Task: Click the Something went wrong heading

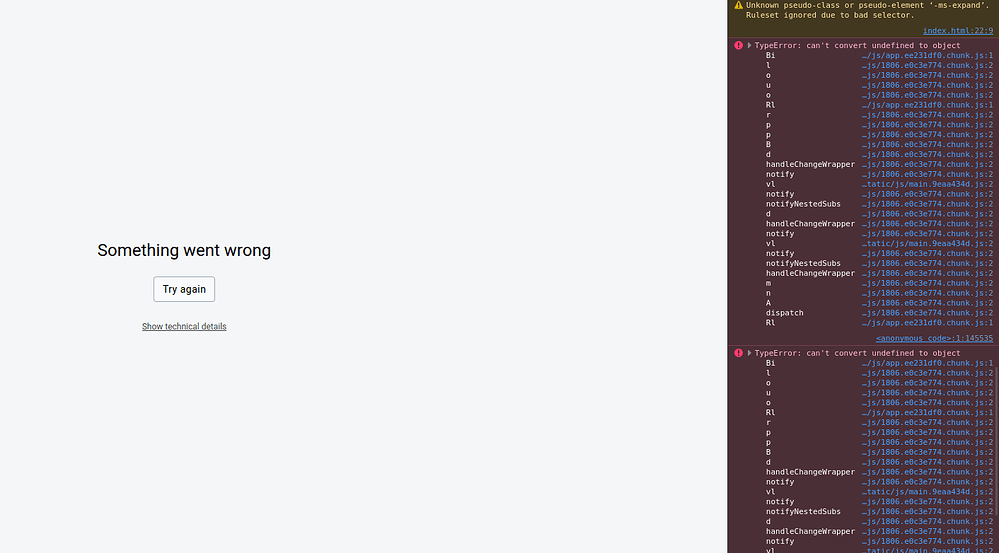Action: pos(184,250)
